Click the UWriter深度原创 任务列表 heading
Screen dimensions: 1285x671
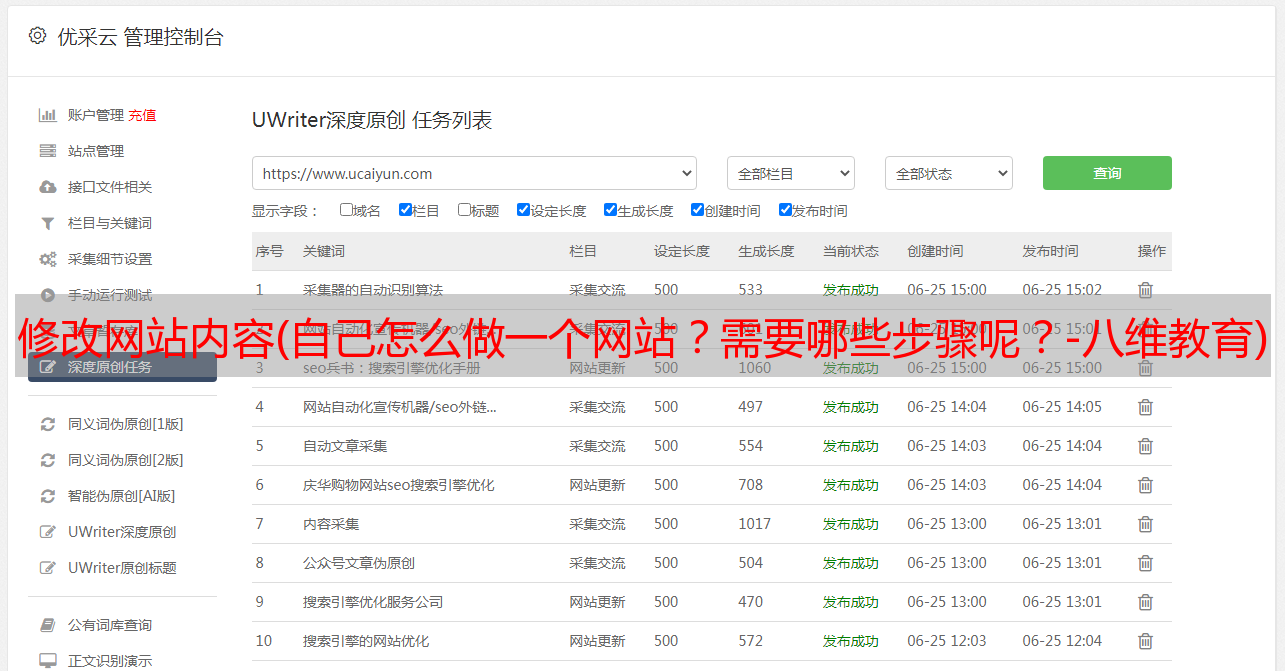372,120
